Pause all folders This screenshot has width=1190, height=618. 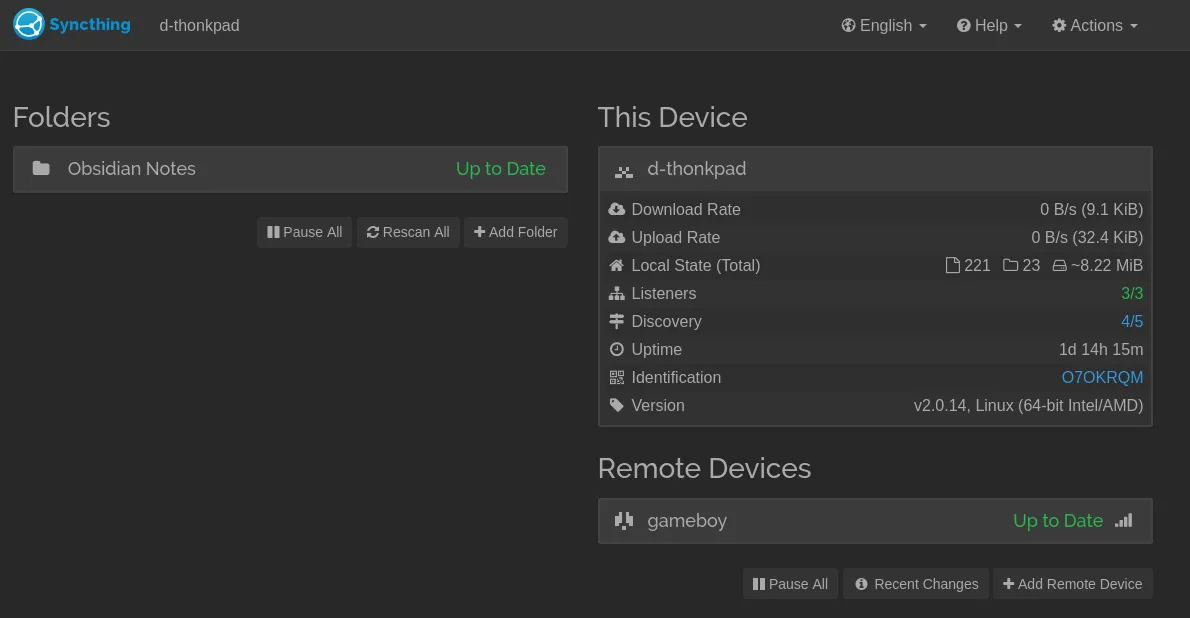coord(305,232)
